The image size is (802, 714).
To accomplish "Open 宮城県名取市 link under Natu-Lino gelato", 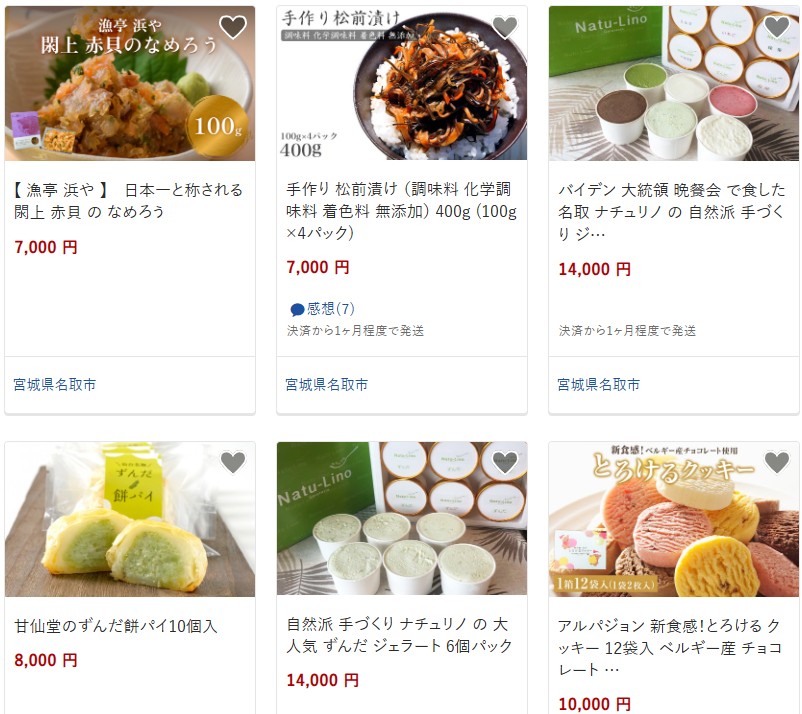I will click(x=599, y=385).
